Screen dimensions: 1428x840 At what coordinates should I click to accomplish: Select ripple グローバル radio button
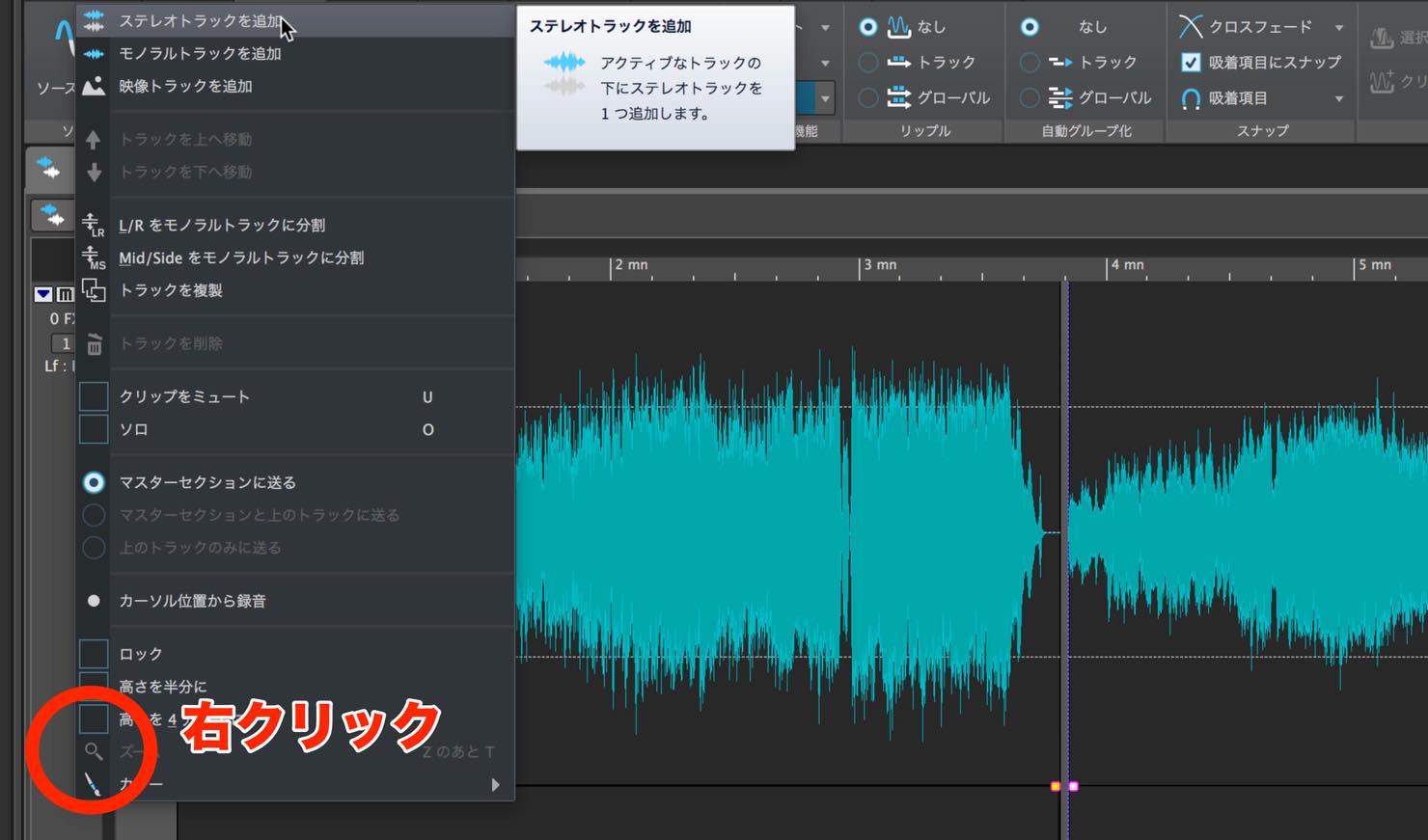868,96
